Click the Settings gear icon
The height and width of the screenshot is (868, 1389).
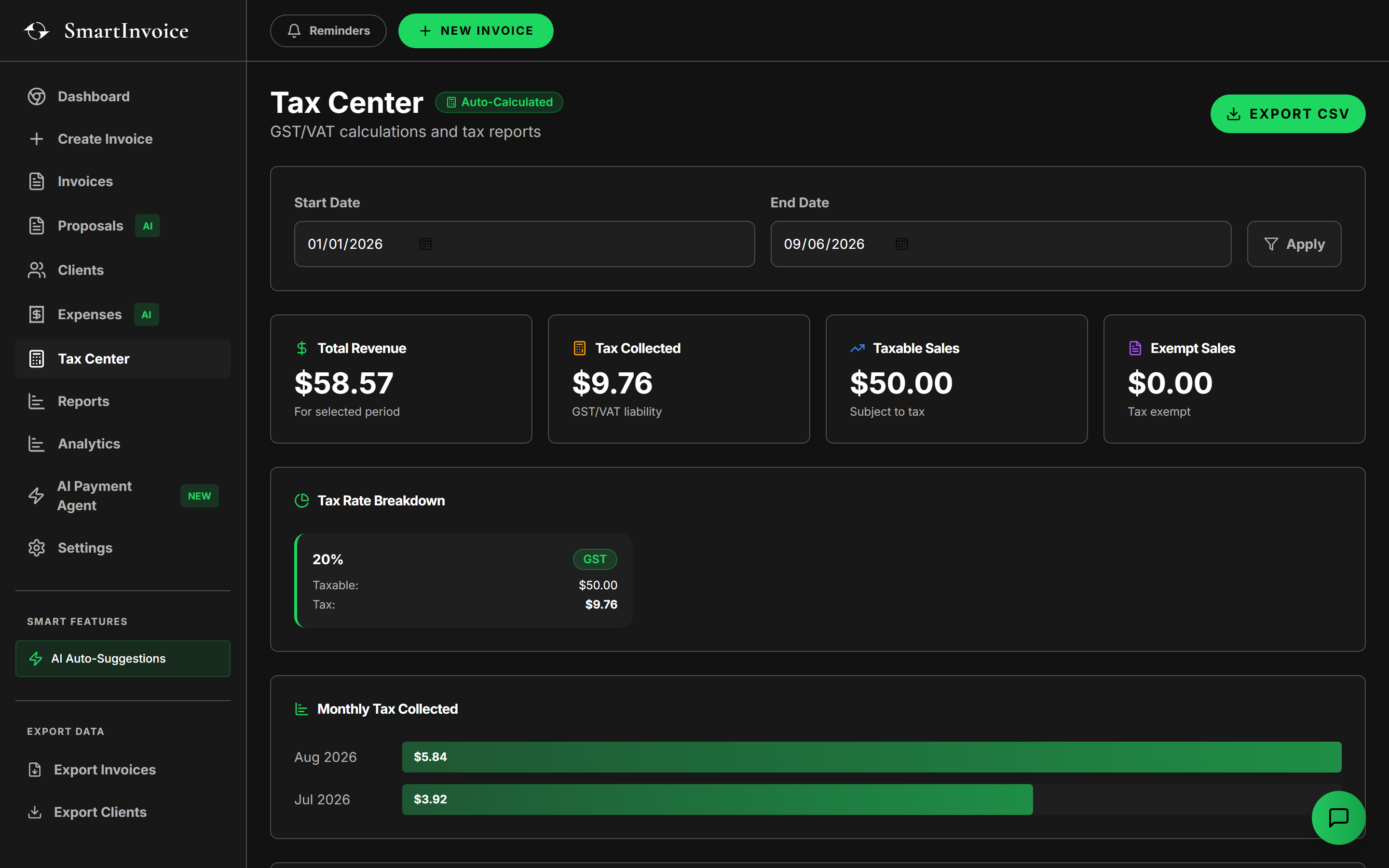click(37, 548)
